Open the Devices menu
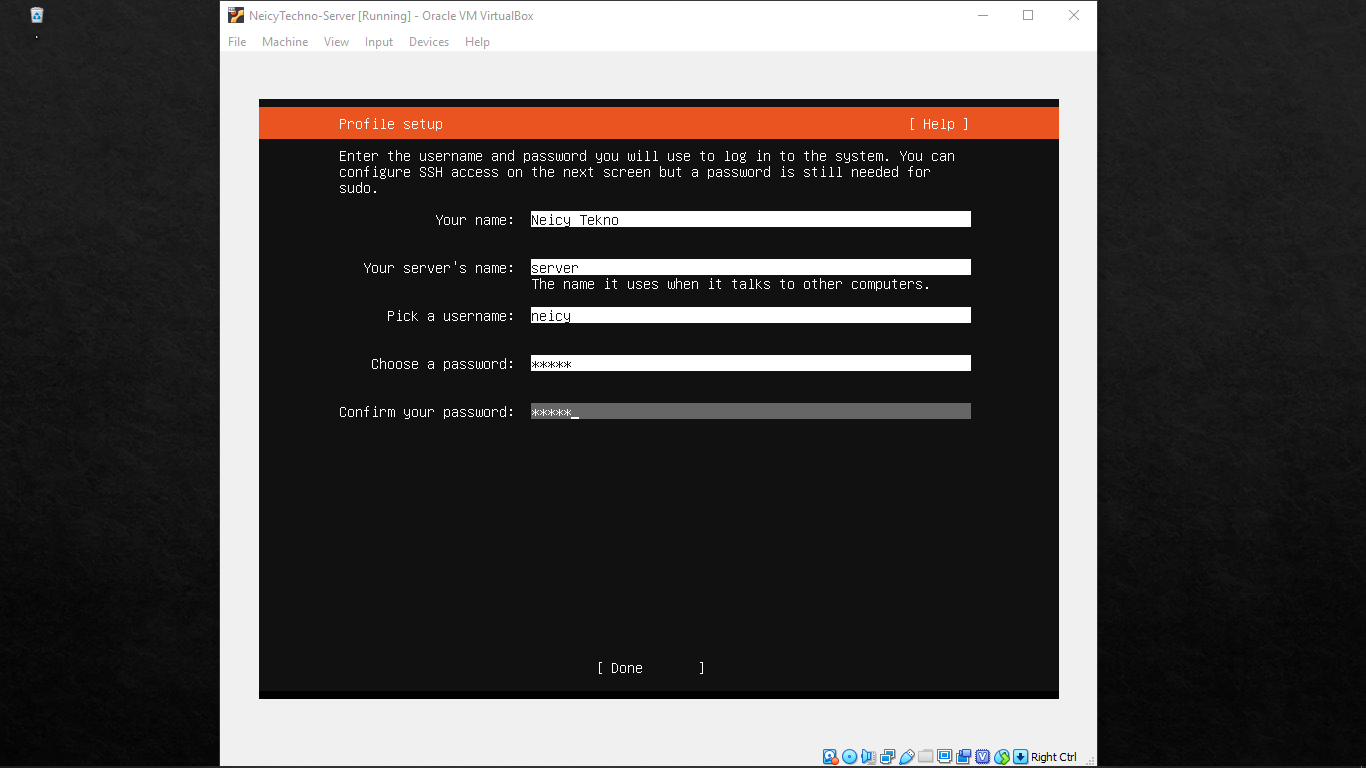This screenshot has width=1366, height=768. pyautogui.click(x=429, y=42)
